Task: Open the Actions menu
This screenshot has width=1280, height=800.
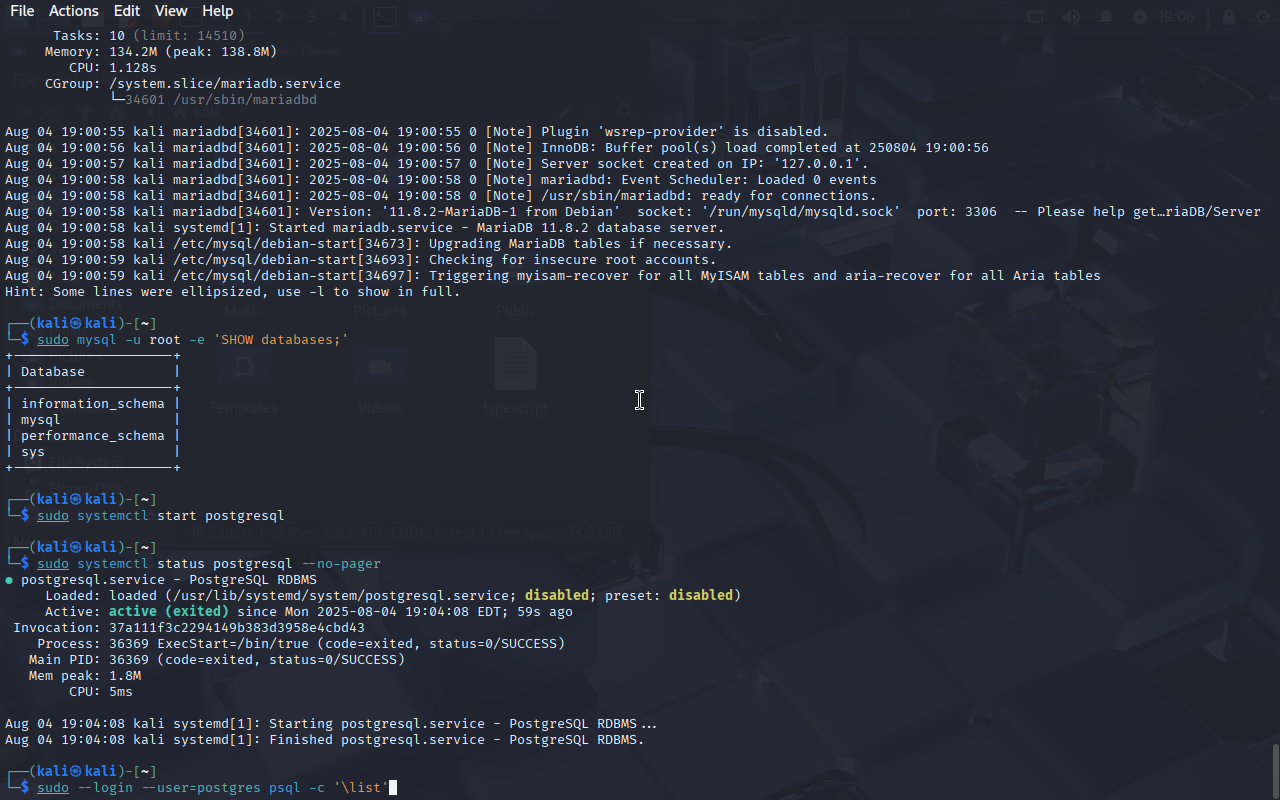Action: (74, 11)
